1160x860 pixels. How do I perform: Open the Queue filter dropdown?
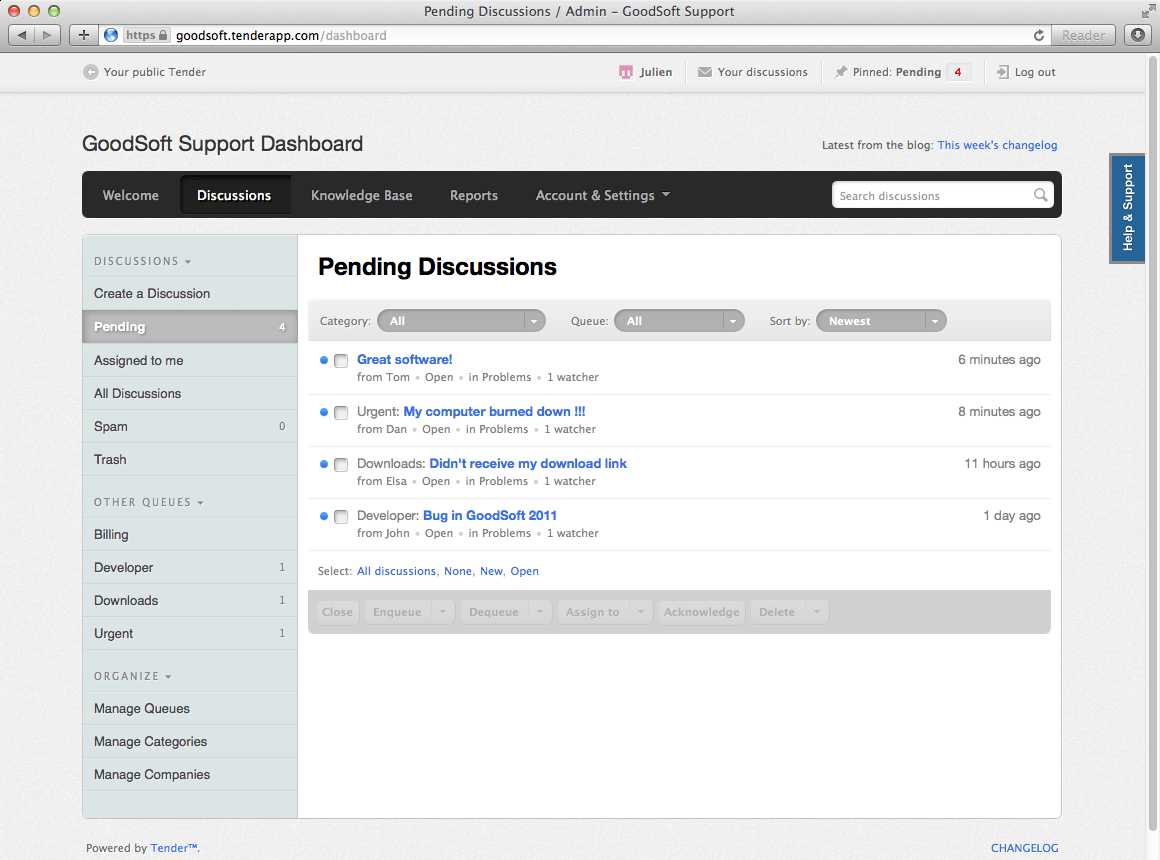pos(679,320)
